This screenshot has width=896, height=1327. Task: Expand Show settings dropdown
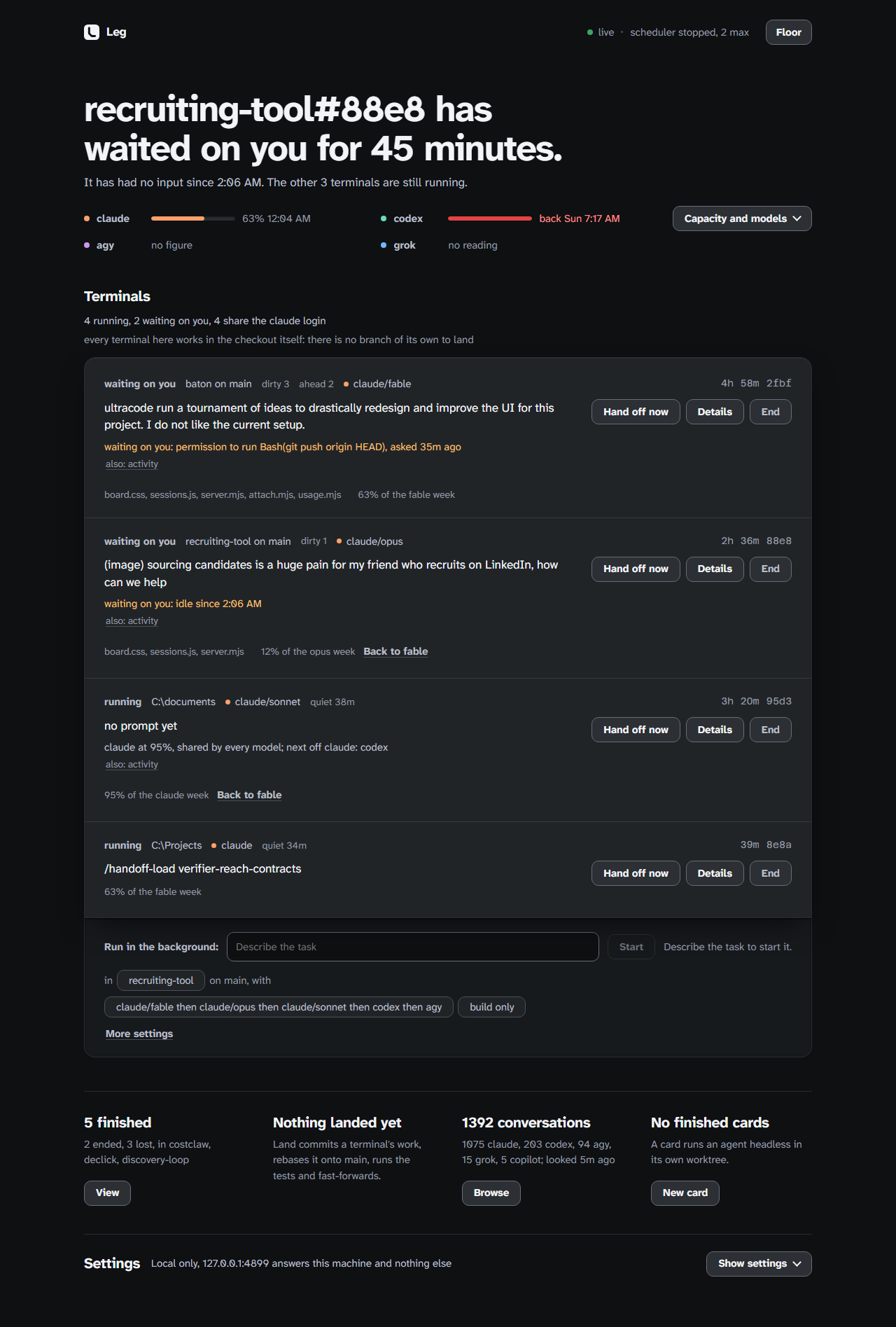pyautogui.click(x=759, y=1263)
